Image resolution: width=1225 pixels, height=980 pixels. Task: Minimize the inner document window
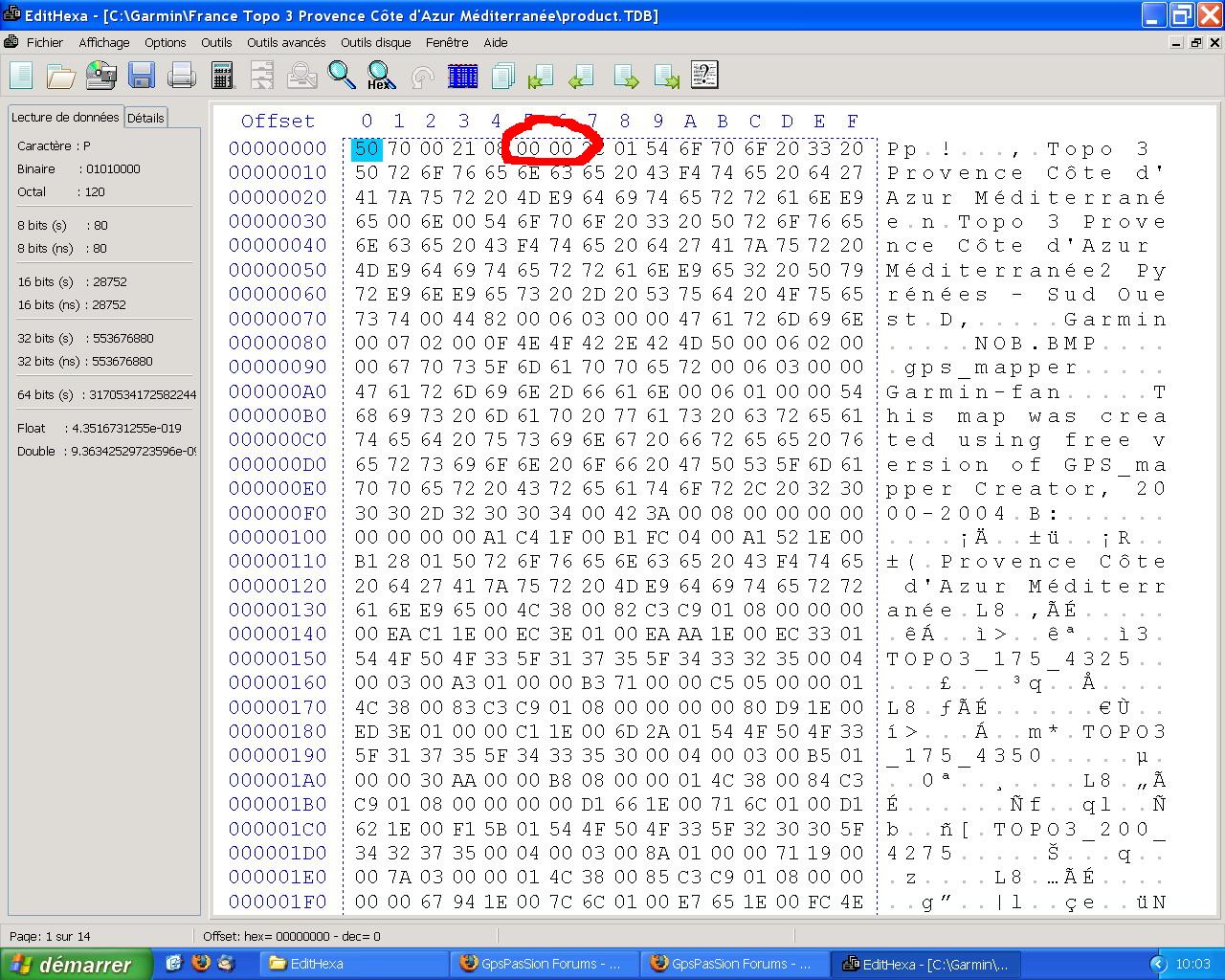pos(1176,42)
